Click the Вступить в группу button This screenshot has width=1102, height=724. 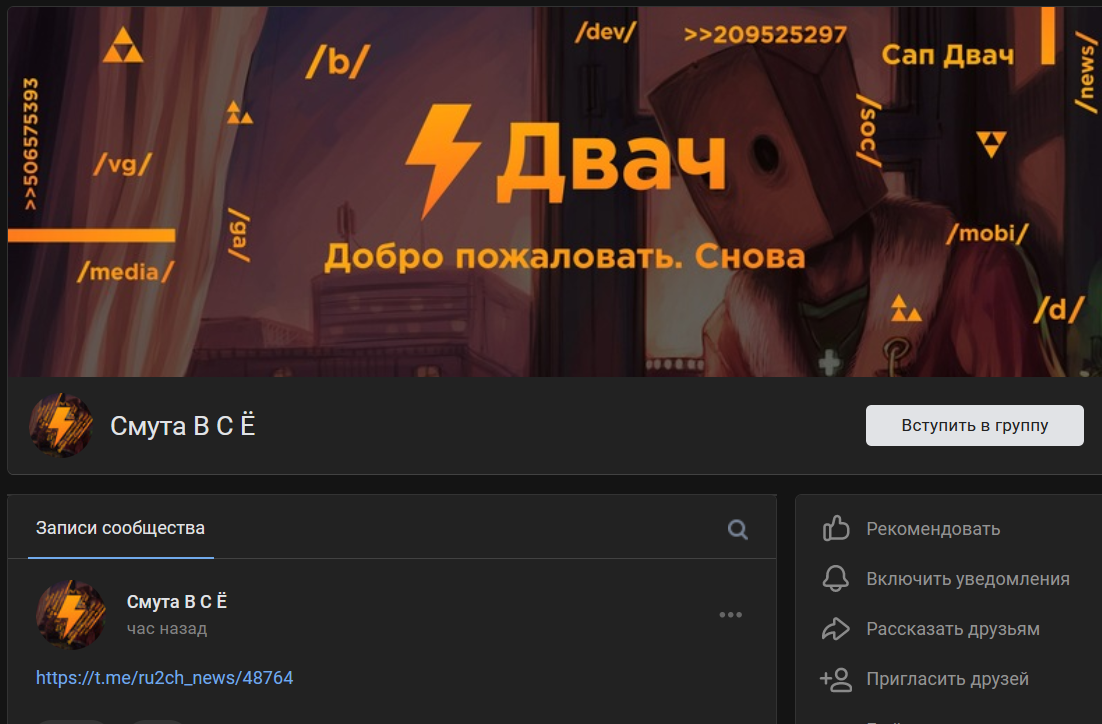[974, 425]
